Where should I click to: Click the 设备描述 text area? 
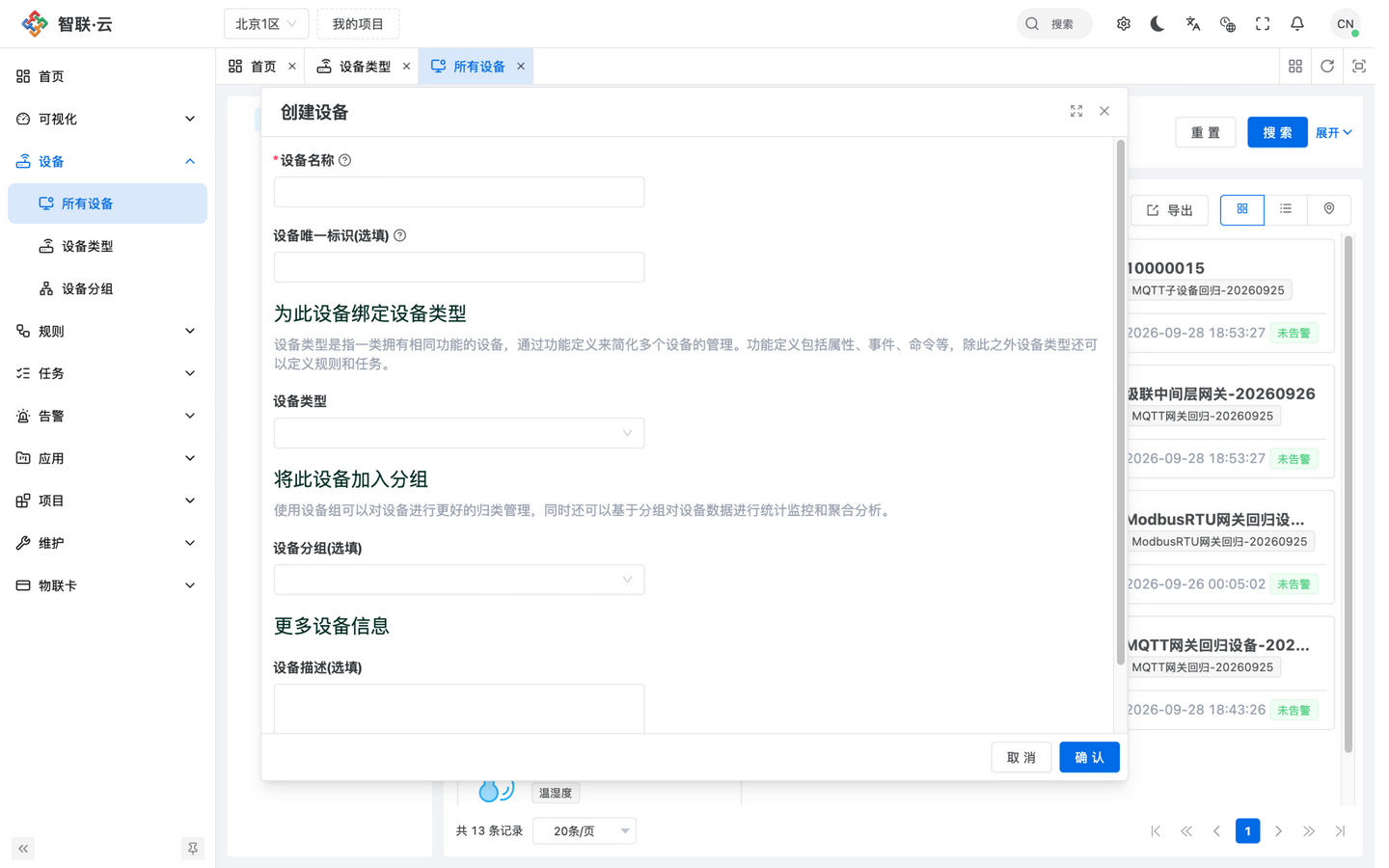(x=459, y=709)
